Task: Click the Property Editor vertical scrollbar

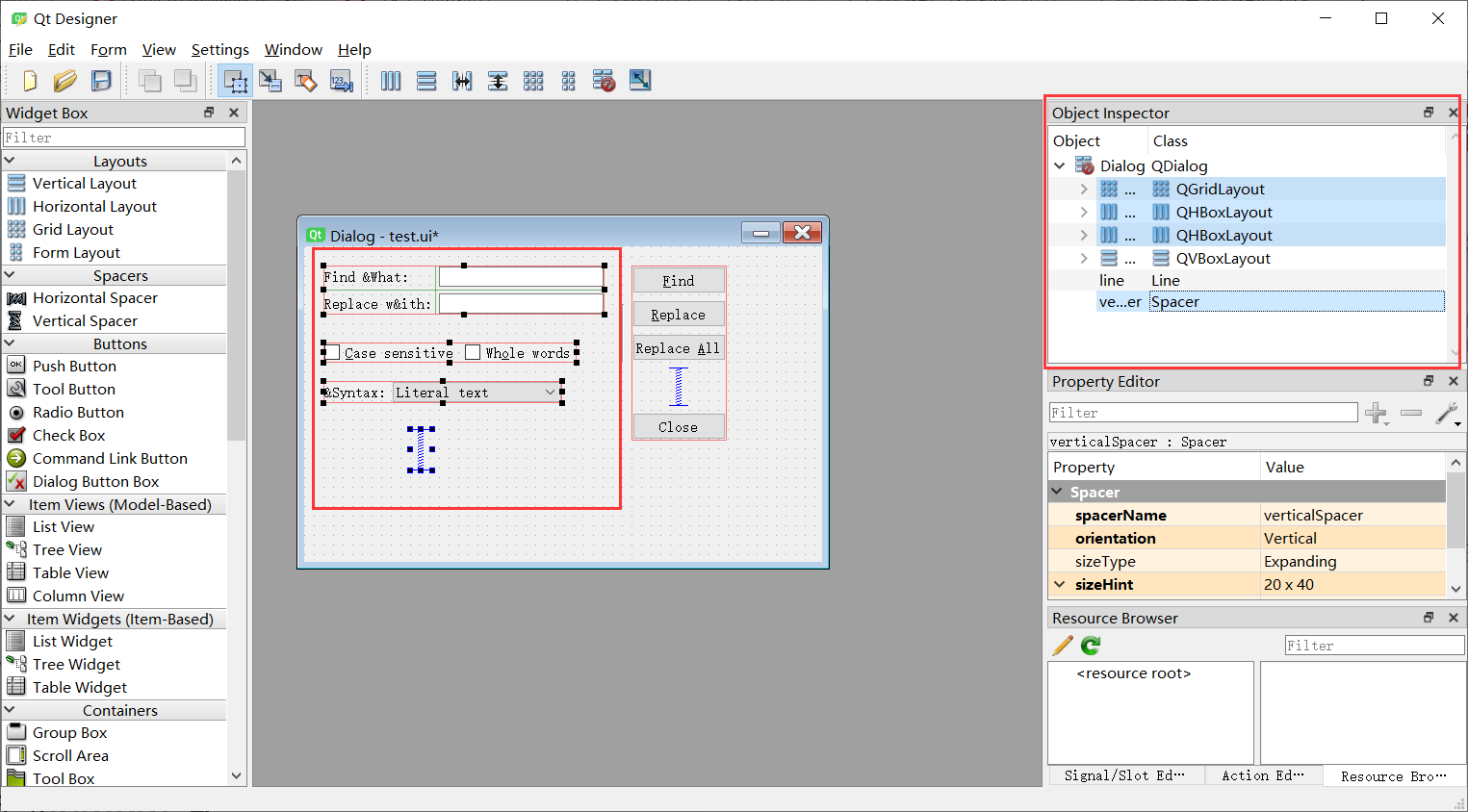Action: click(x=1455, y=525)
